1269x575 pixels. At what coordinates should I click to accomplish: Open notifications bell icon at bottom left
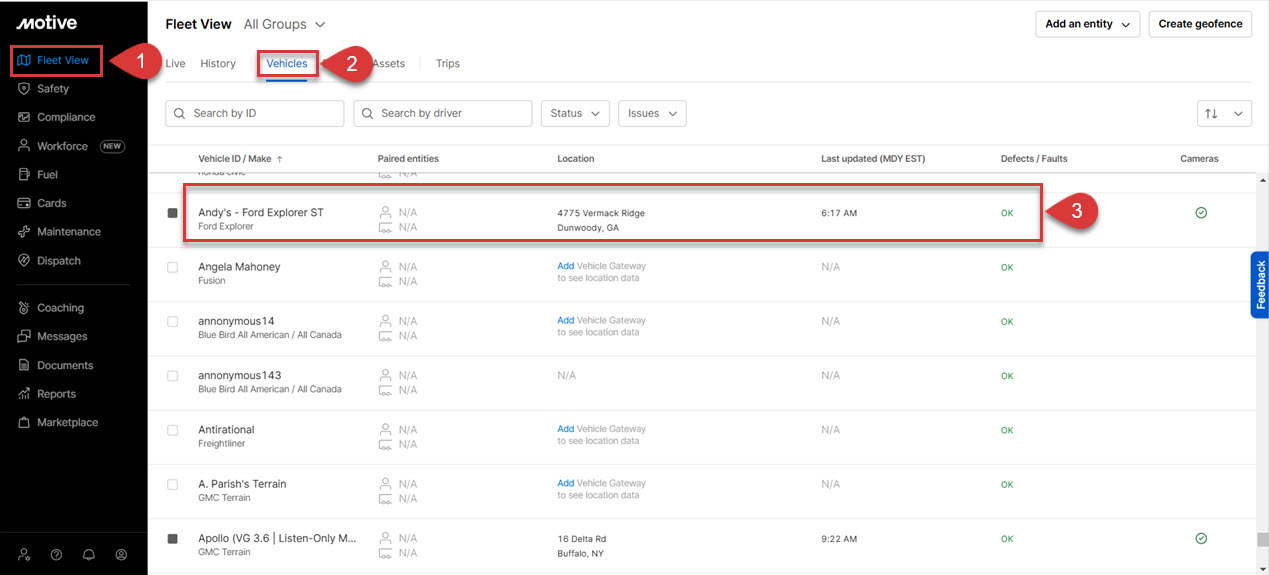pos(89,554)
